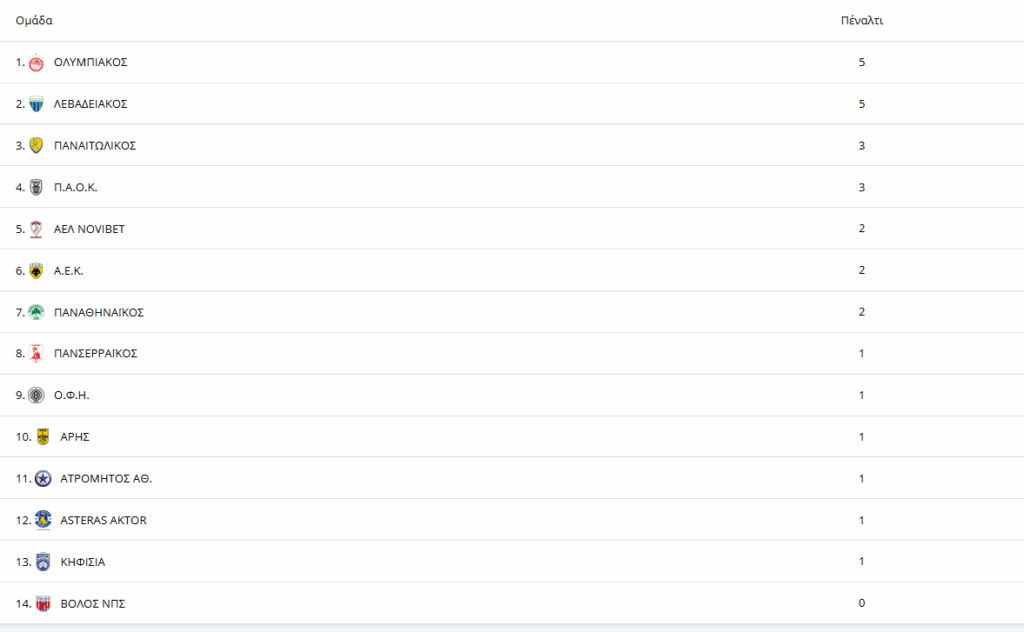The width and height of the screenshot is (1024, 632).
Task: Click the O.F.I. circular team logo
Action: 36,395
